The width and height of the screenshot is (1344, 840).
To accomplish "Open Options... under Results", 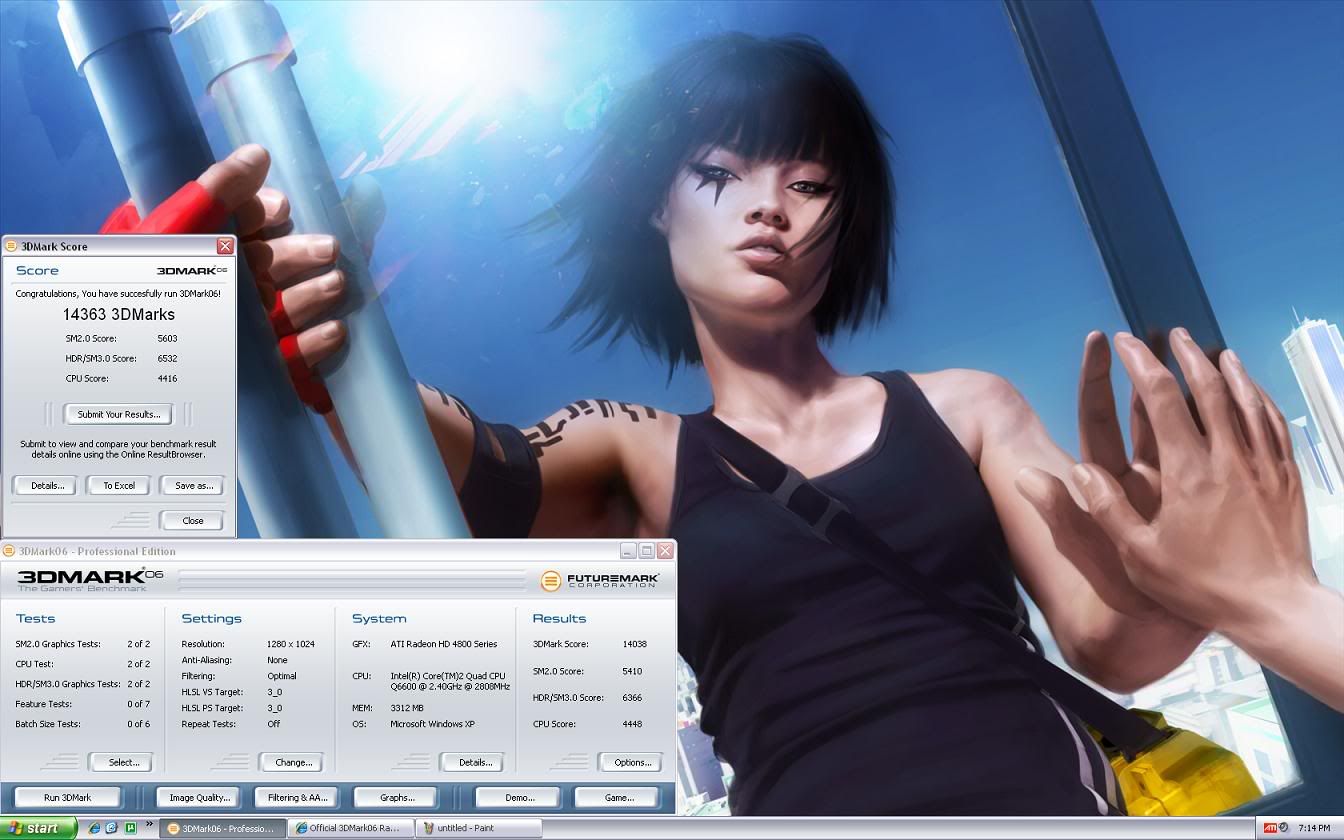I will (x=632, y=762).
